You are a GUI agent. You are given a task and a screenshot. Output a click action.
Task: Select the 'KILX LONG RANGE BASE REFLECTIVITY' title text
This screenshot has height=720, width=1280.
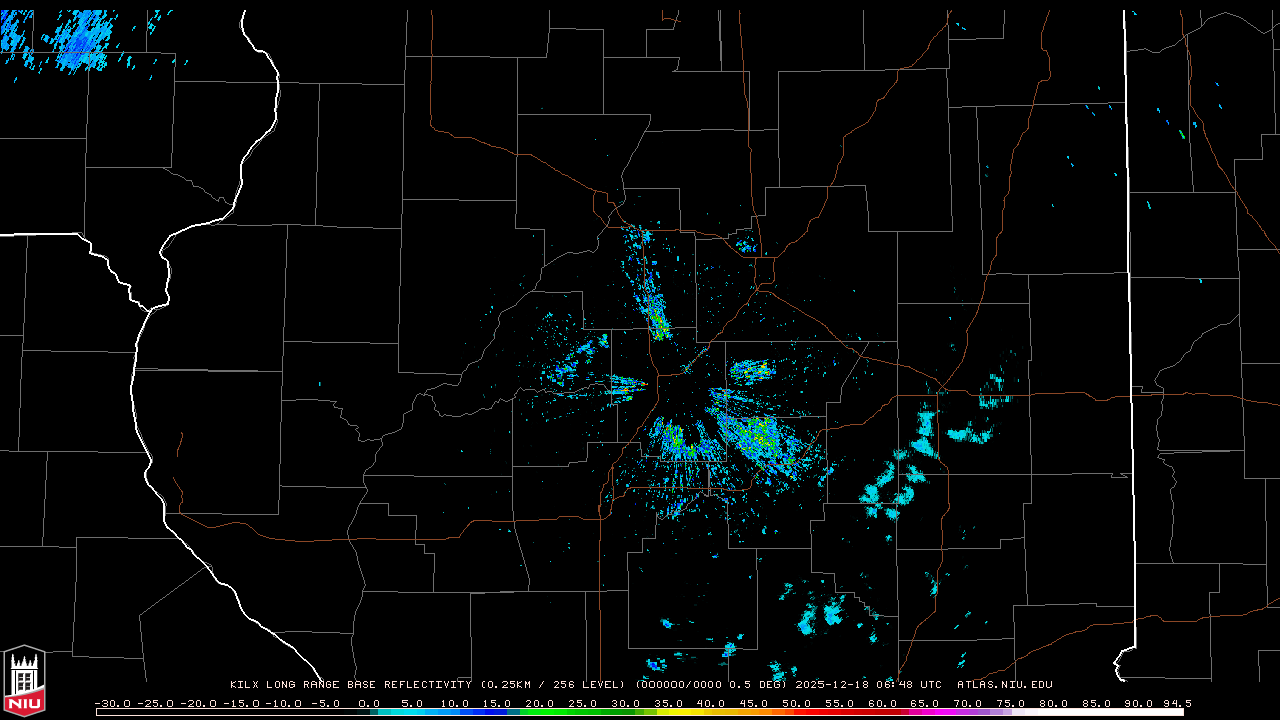click(351, 685)
